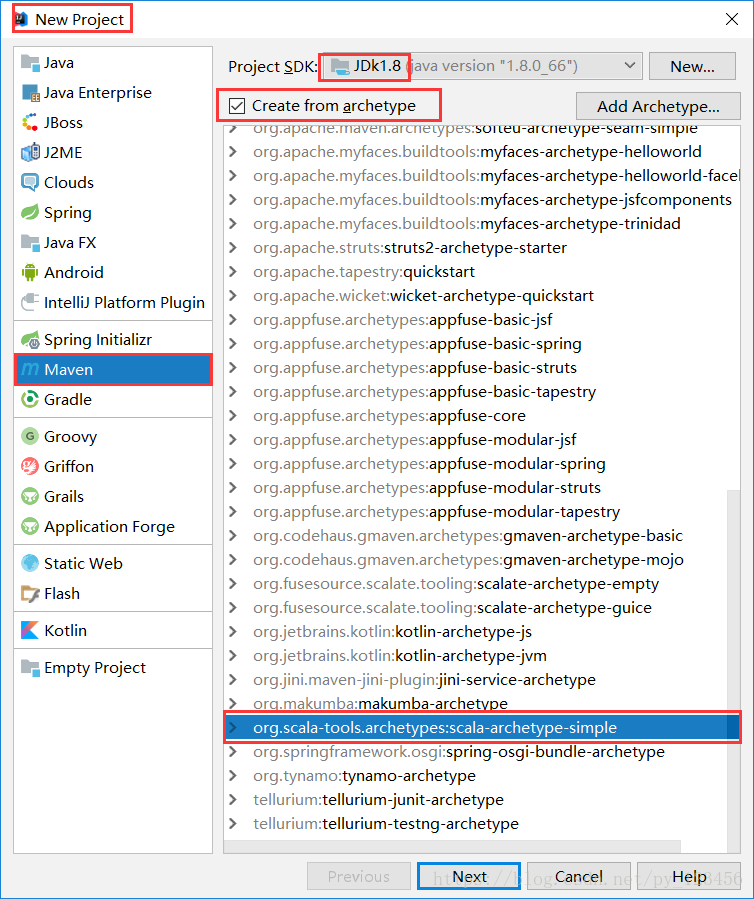Click the New... SDK button
The image size is (754, 899).
[x=692, y=67]
